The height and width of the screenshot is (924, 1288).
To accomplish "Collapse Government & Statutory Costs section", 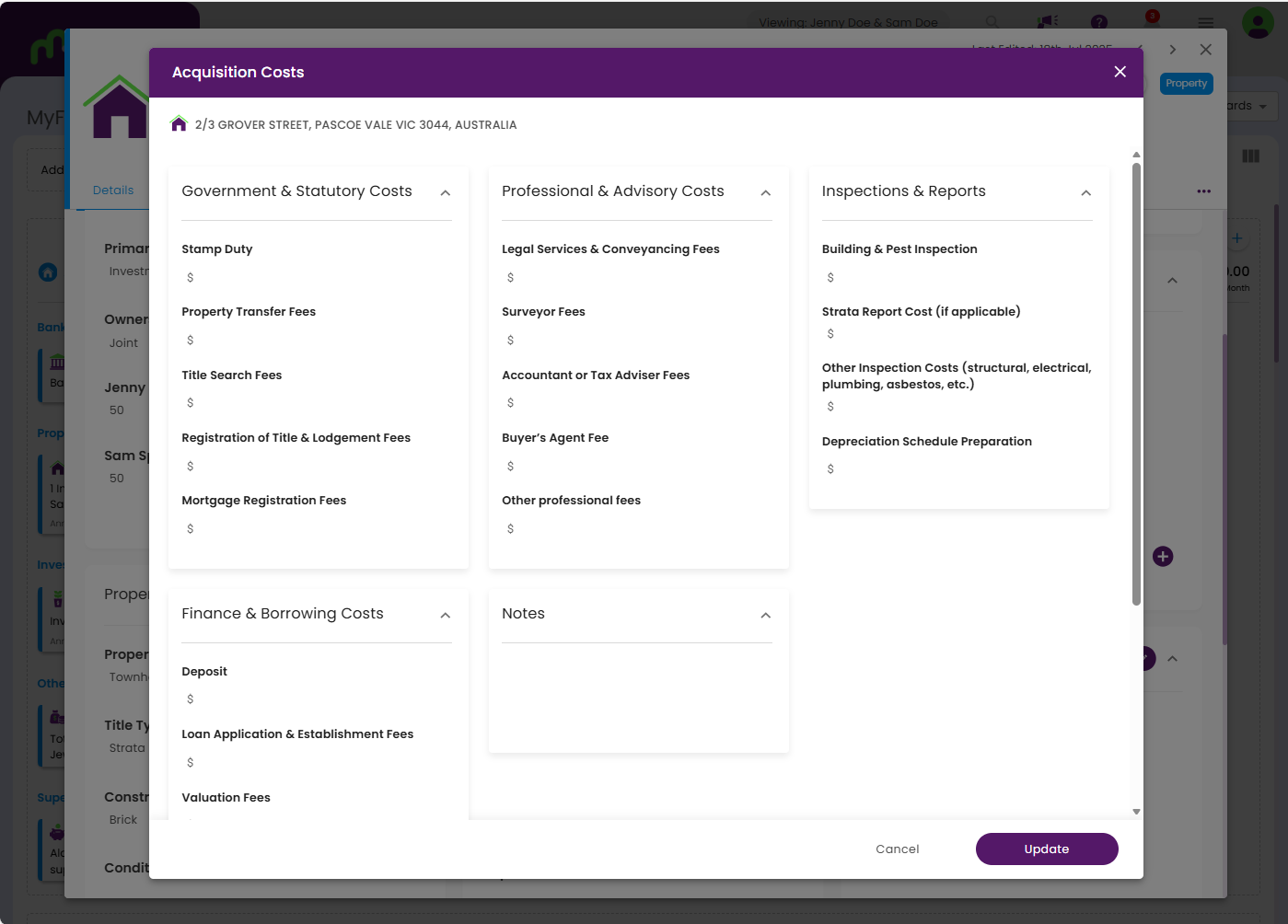I will (446, 192).
